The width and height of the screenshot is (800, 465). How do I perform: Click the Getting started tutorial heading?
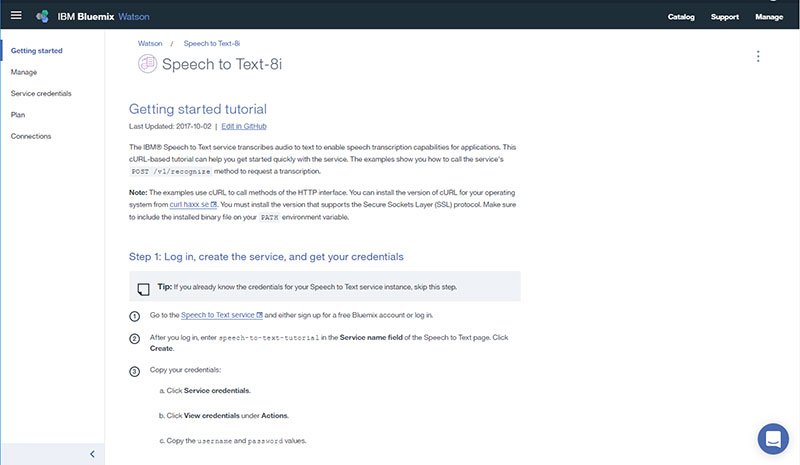pos(198,109)
